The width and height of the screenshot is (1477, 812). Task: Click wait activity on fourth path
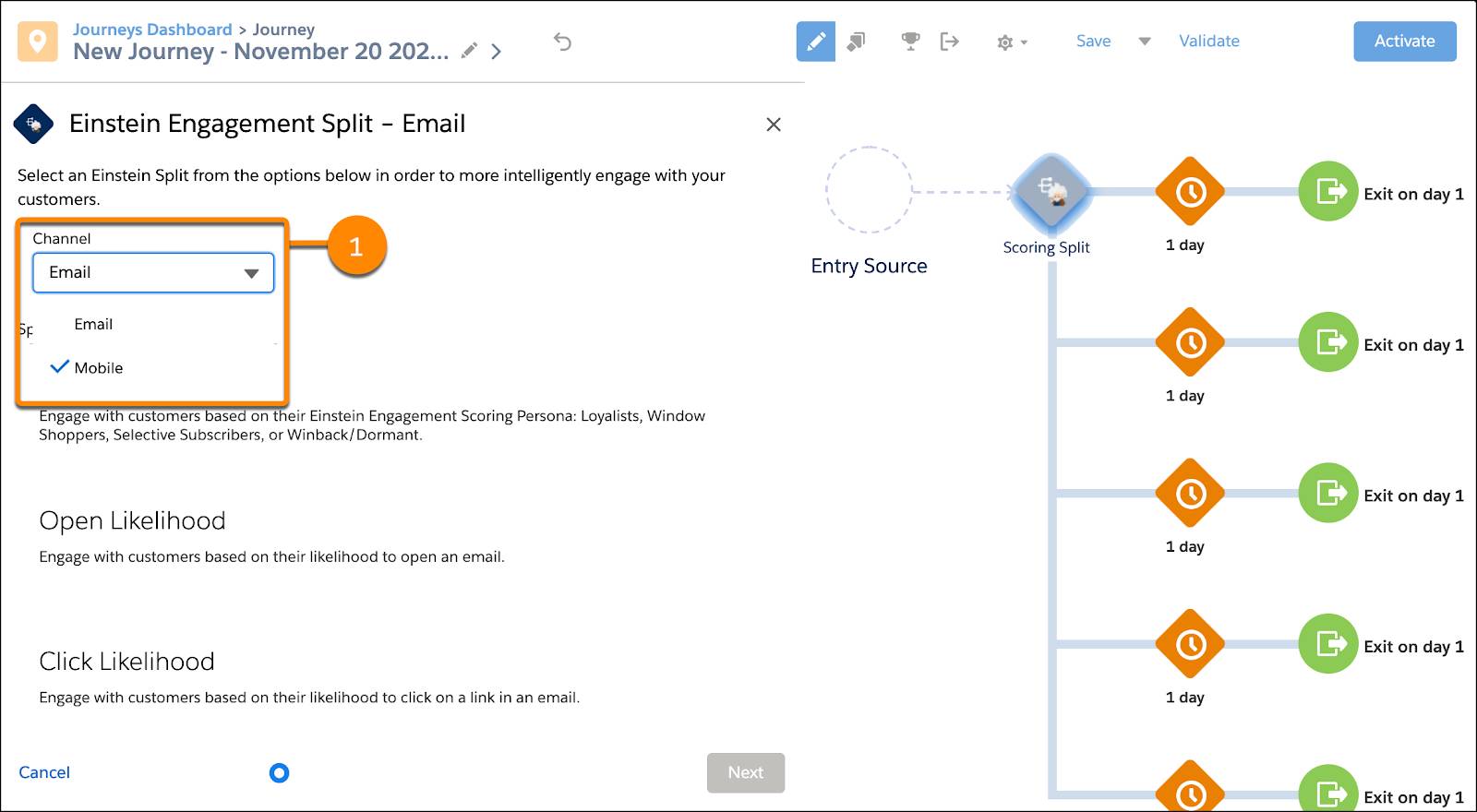click(x=1191, y=644)
